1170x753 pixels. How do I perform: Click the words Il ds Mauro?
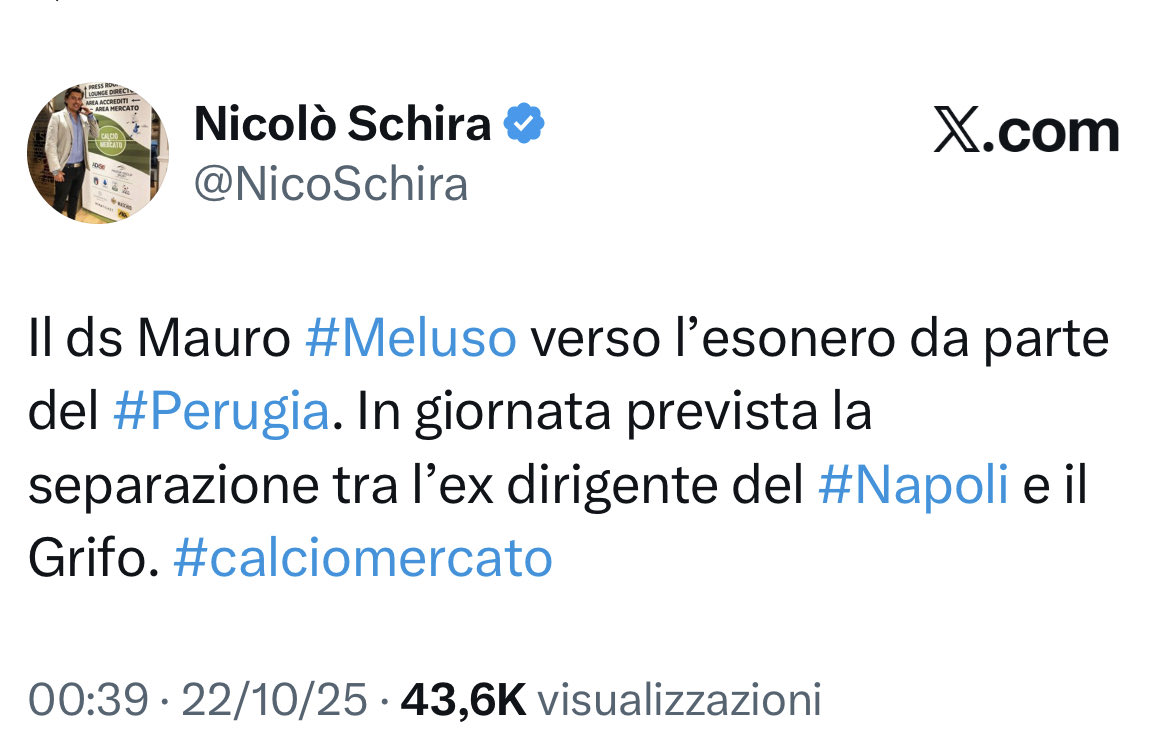pos(159,340)
